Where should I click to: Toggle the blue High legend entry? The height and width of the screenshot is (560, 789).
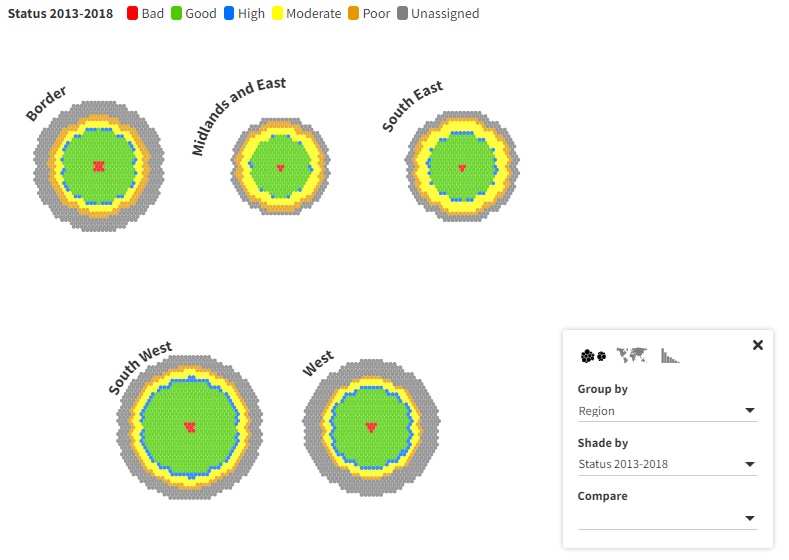click(244, 14)
